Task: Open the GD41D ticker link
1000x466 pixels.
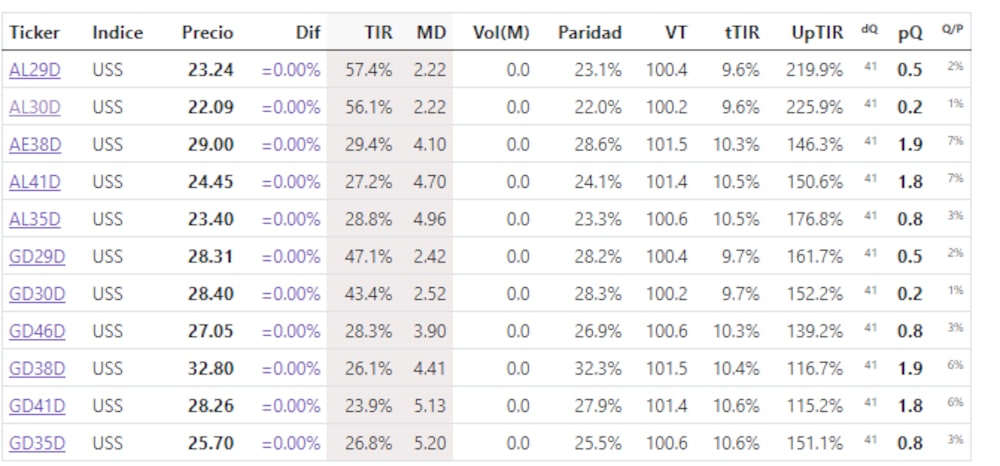Action: 37,406
